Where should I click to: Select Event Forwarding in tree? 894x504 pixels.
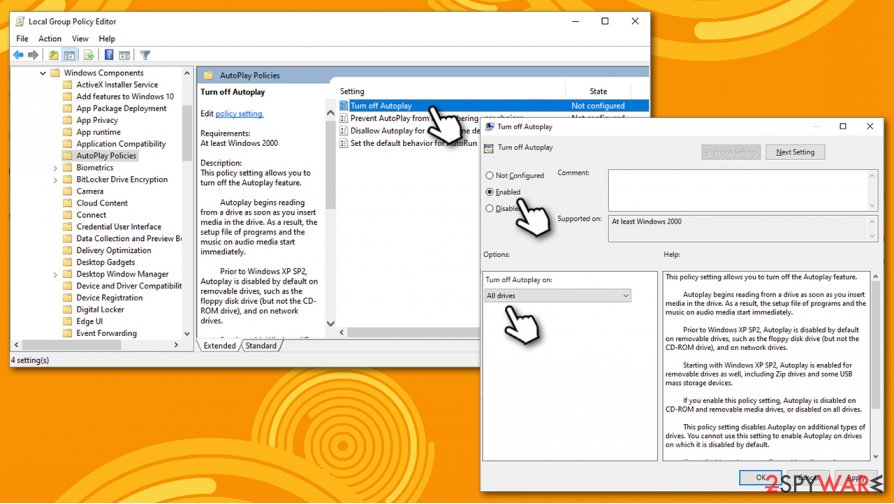coord(106,333)
